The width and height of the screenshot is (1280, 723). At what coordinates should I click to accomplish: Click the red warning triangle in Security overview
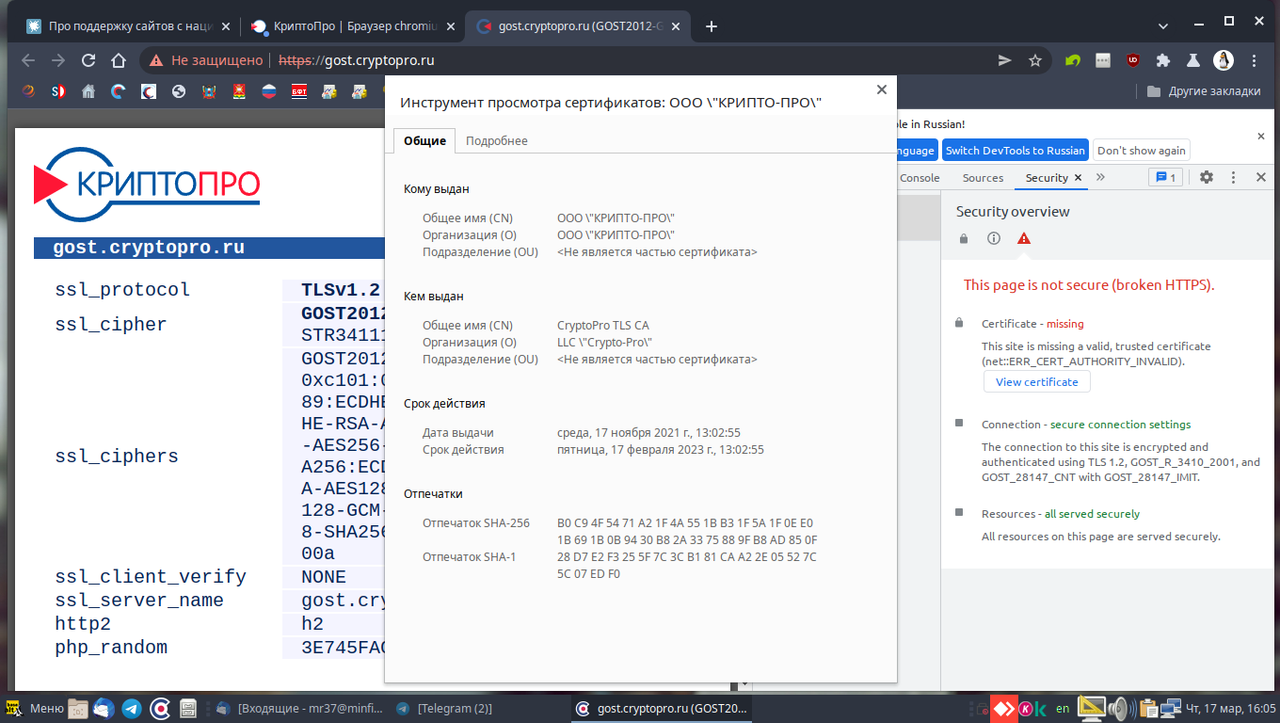[x=1023, y=238]
